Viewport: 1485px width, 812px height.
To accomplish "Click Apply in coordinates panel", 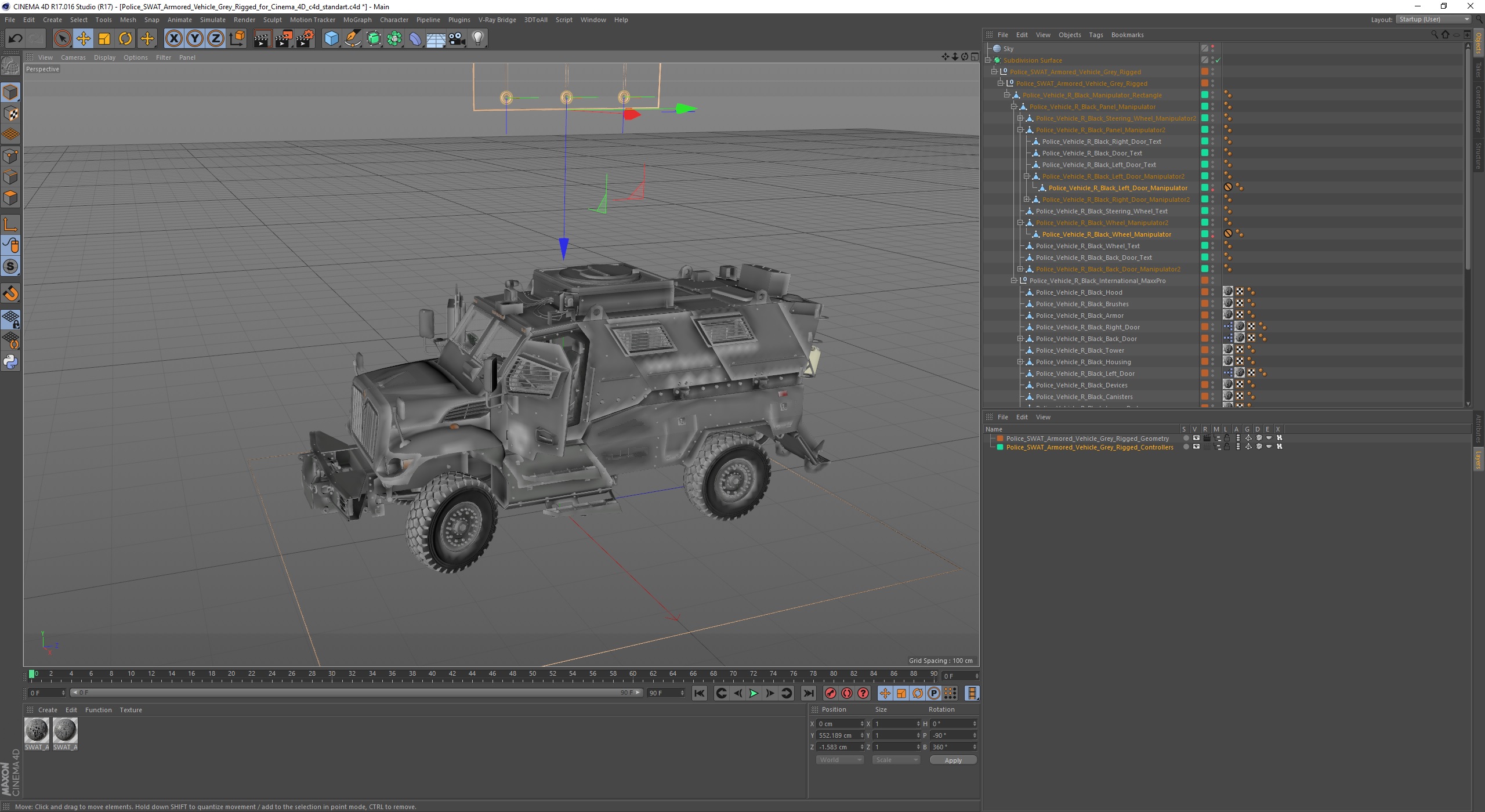I will pyautogui.click(x=953, y=760).
